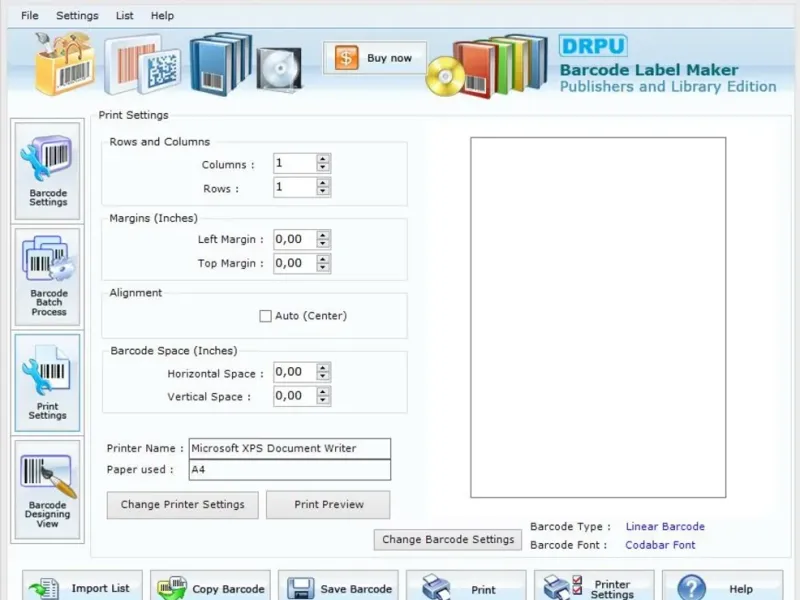Click the blue books icon in banner
800x600 pixels.
pyautogui.click(x=220, y=64)
